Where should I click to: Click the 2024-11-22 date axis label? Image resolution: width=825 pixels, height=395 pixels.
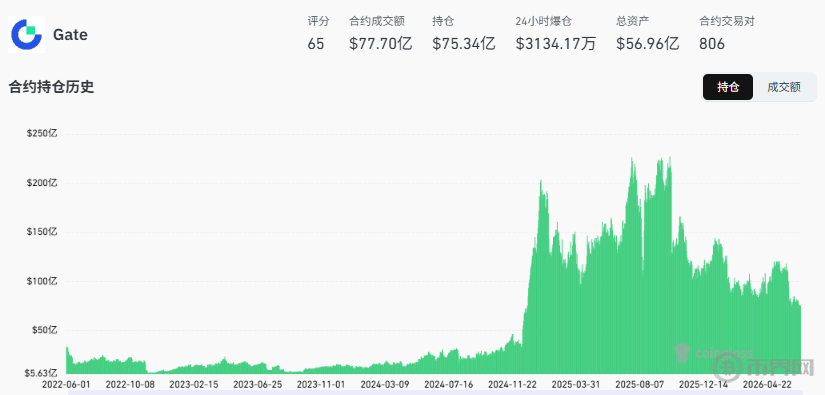point(512,384)
